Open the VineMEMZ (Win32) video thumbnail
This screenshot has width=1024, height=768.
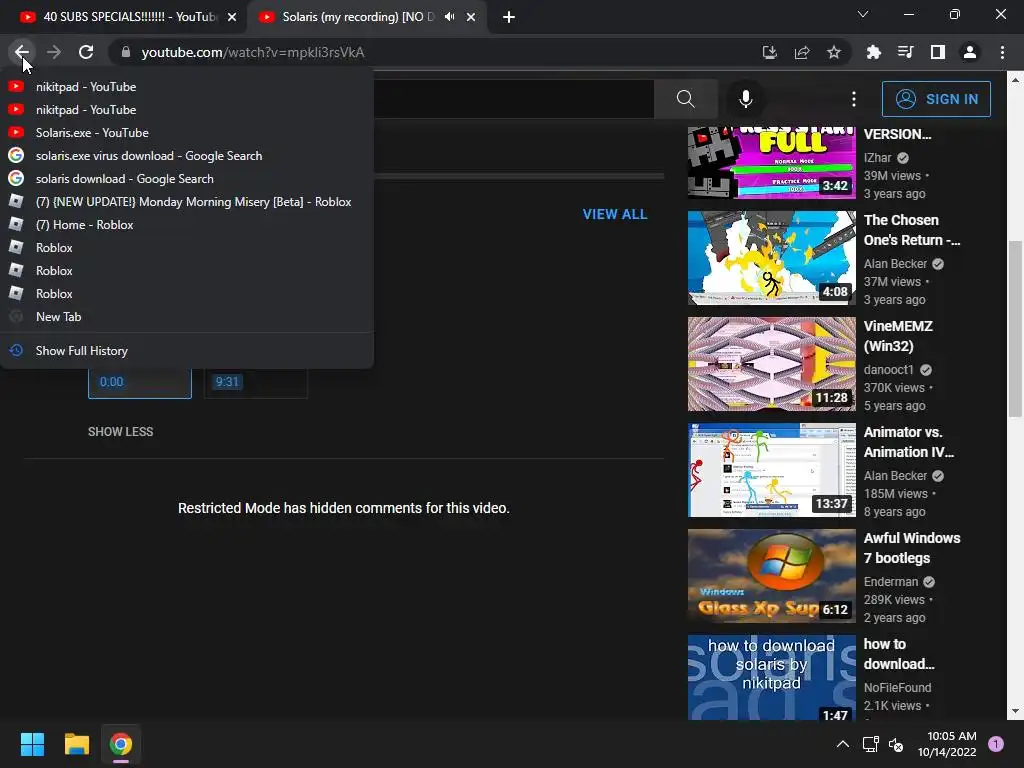click(771, 364)
